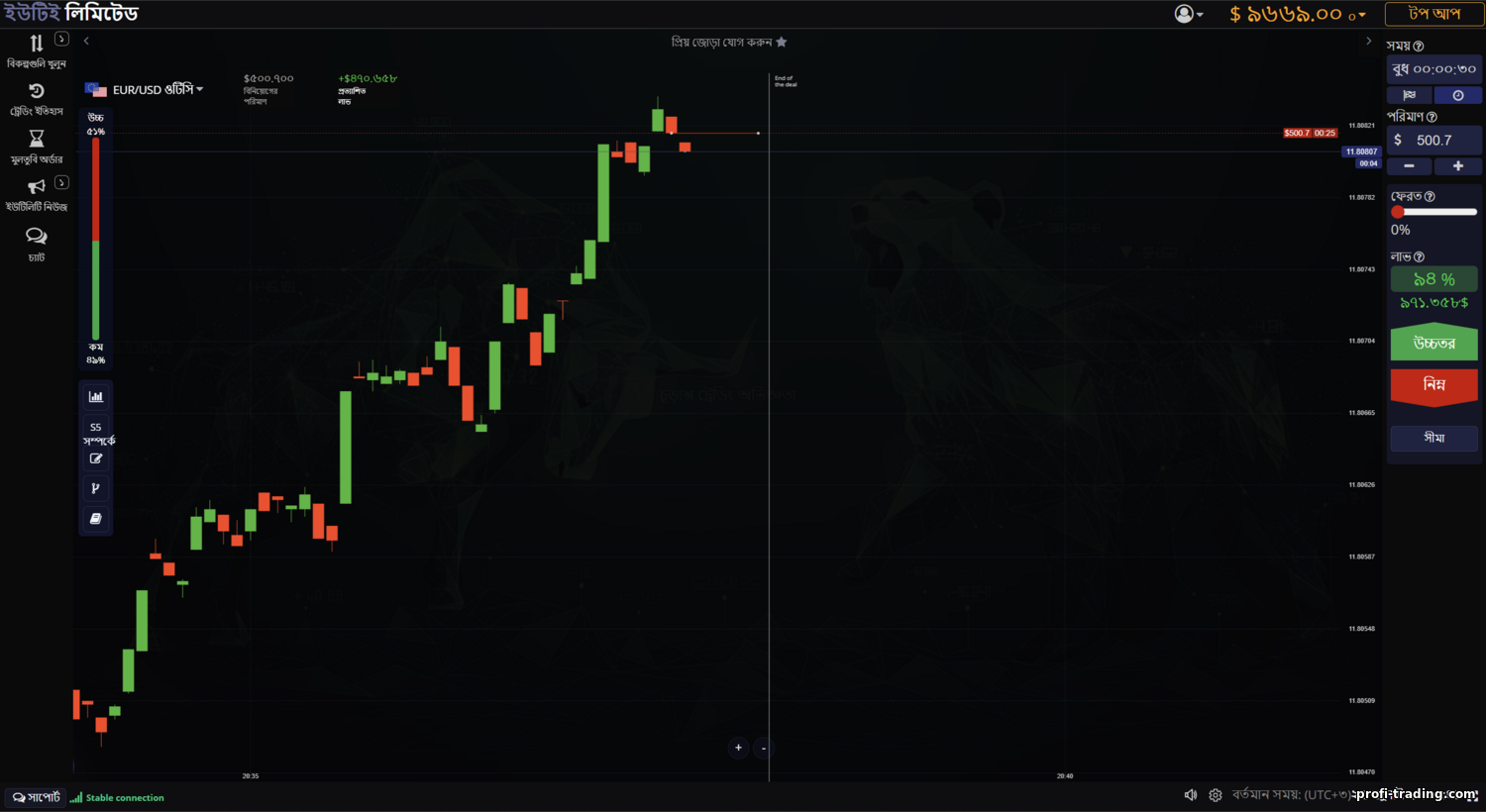Click the green higher trade button
Image resolution: width=1486 pixels, height=812 pixels.
pyautogui.click(x=1433, y=343)
